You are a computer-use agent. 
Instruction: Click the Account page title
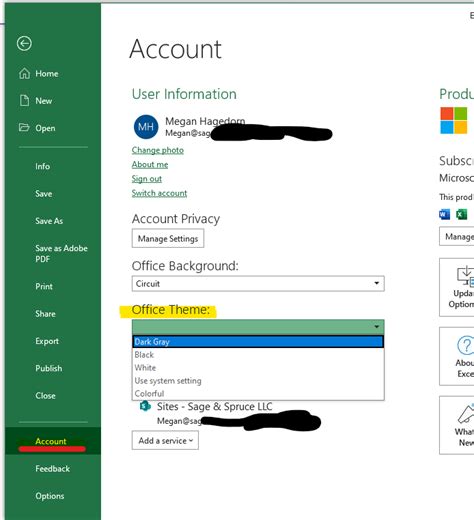175,49
